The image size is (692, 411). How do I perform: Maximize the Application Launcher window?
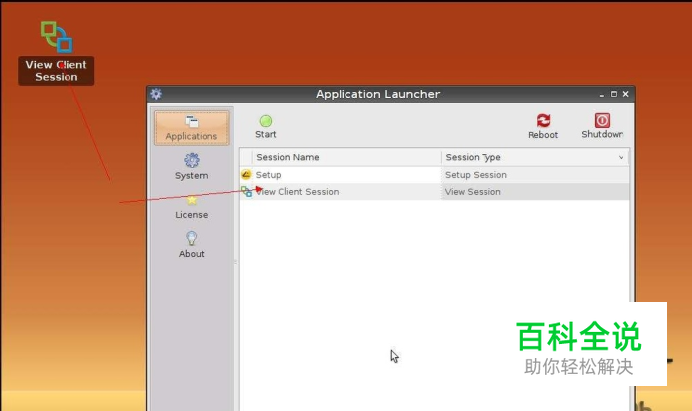click(x=613, y=94)
